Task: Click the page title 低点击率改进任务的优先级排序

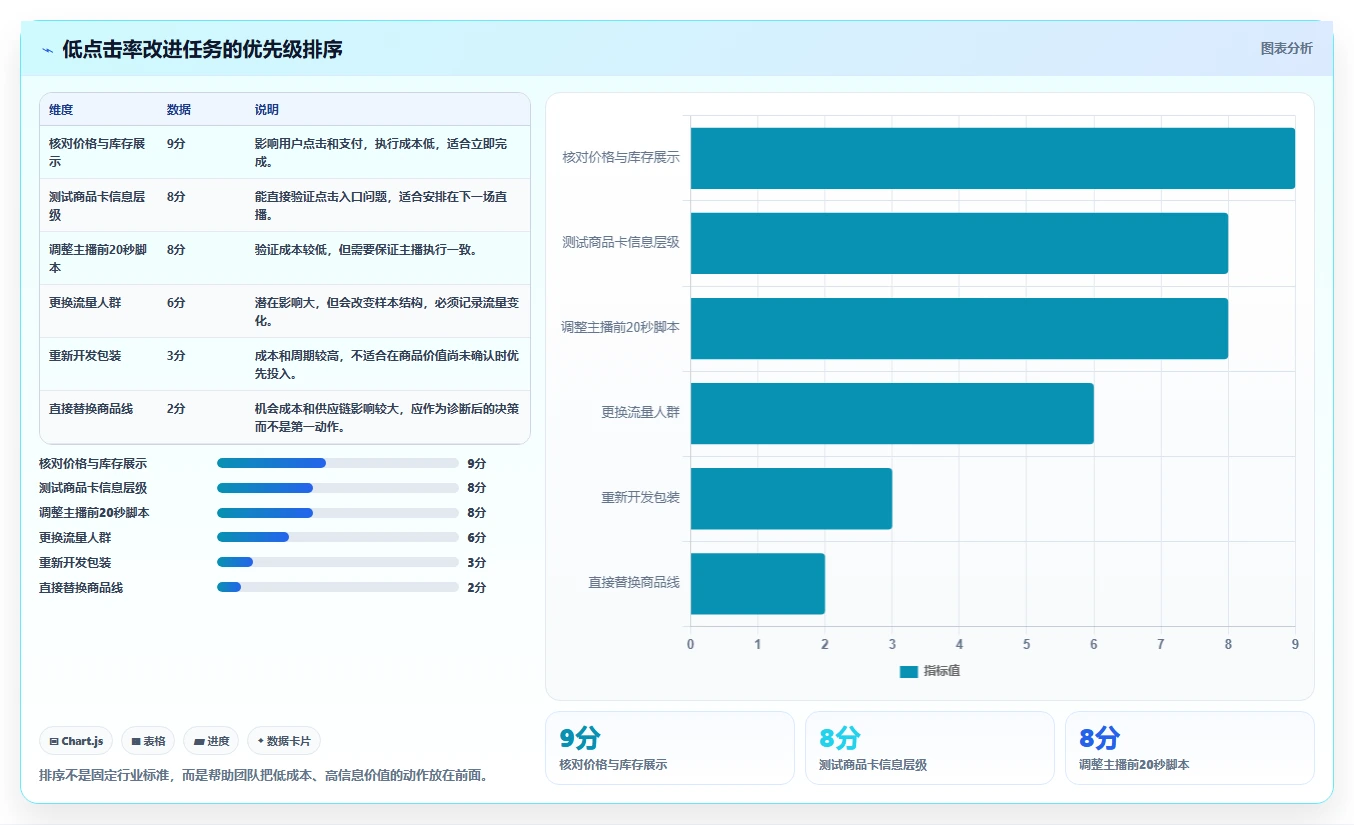Action: 202,49
